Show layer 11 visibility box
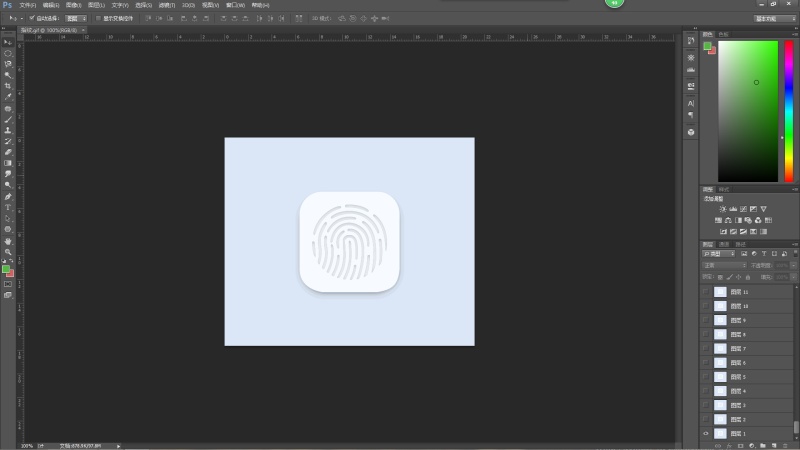The height and width of the screenshot is (450, 800). coord(706,292)
